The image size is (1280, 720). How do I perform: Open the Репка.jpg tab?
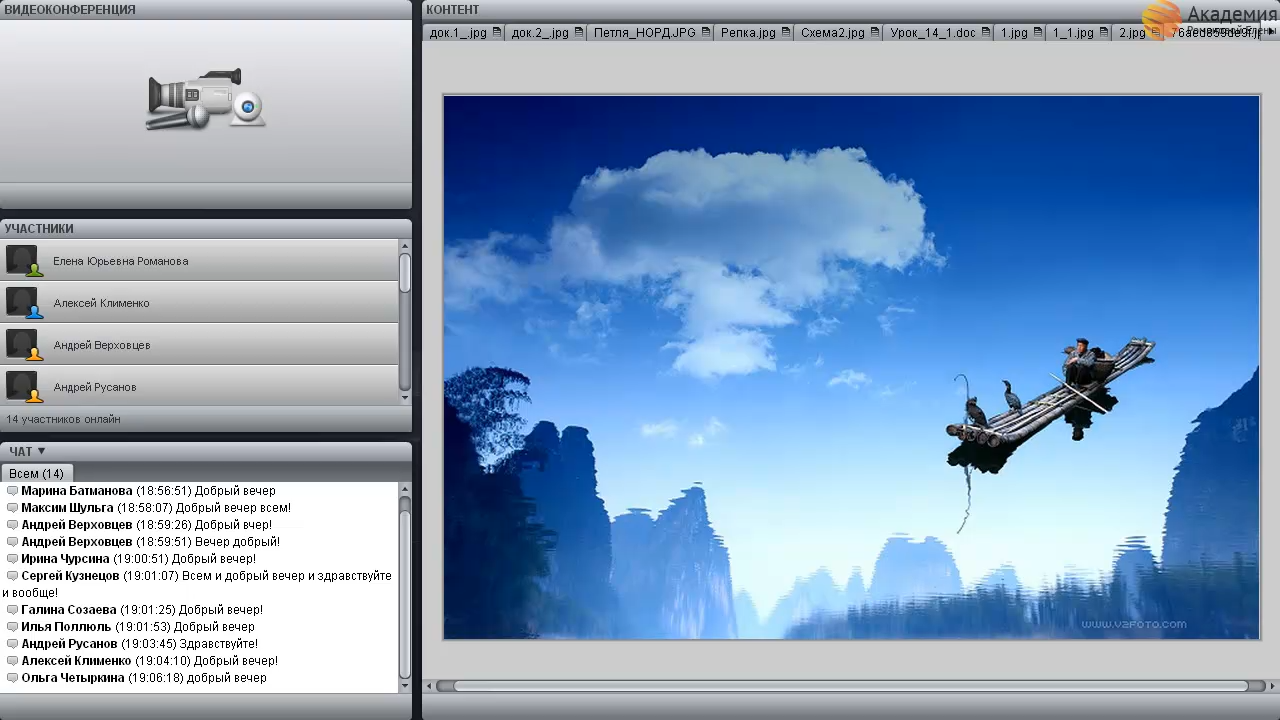pos(755,32)
